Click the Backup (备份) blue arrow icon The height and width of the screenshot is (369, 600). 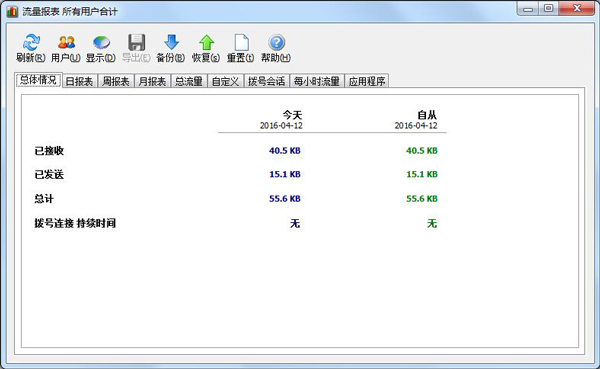[x=171, y=42]
